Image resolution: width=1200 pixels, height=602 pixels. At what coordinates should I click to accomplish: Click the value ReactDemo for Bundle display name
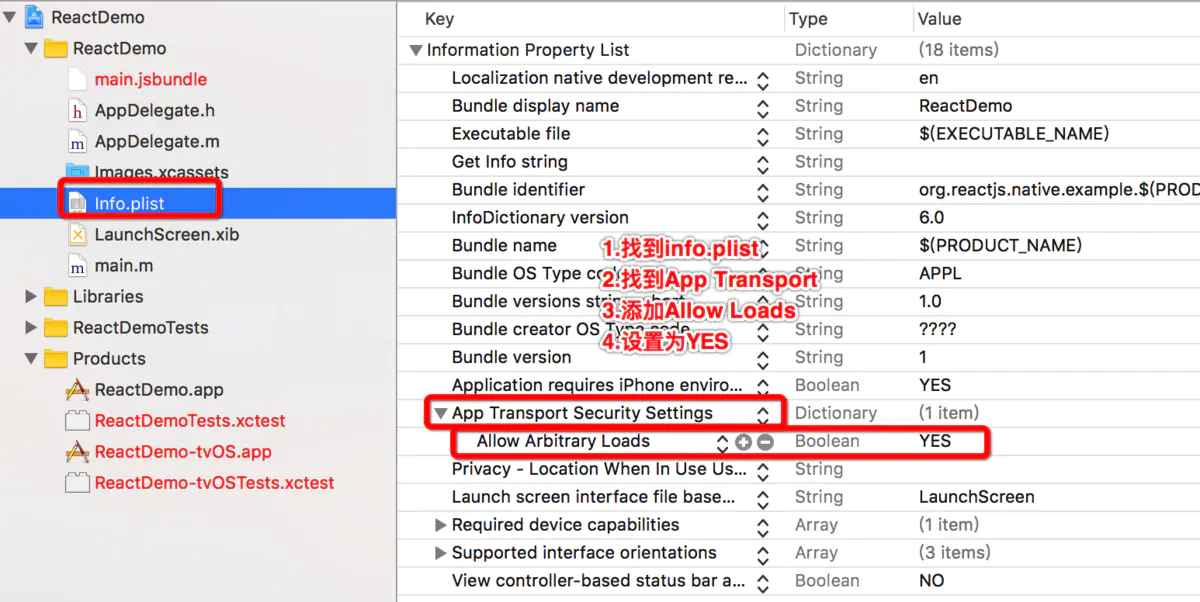coord(965,106)
